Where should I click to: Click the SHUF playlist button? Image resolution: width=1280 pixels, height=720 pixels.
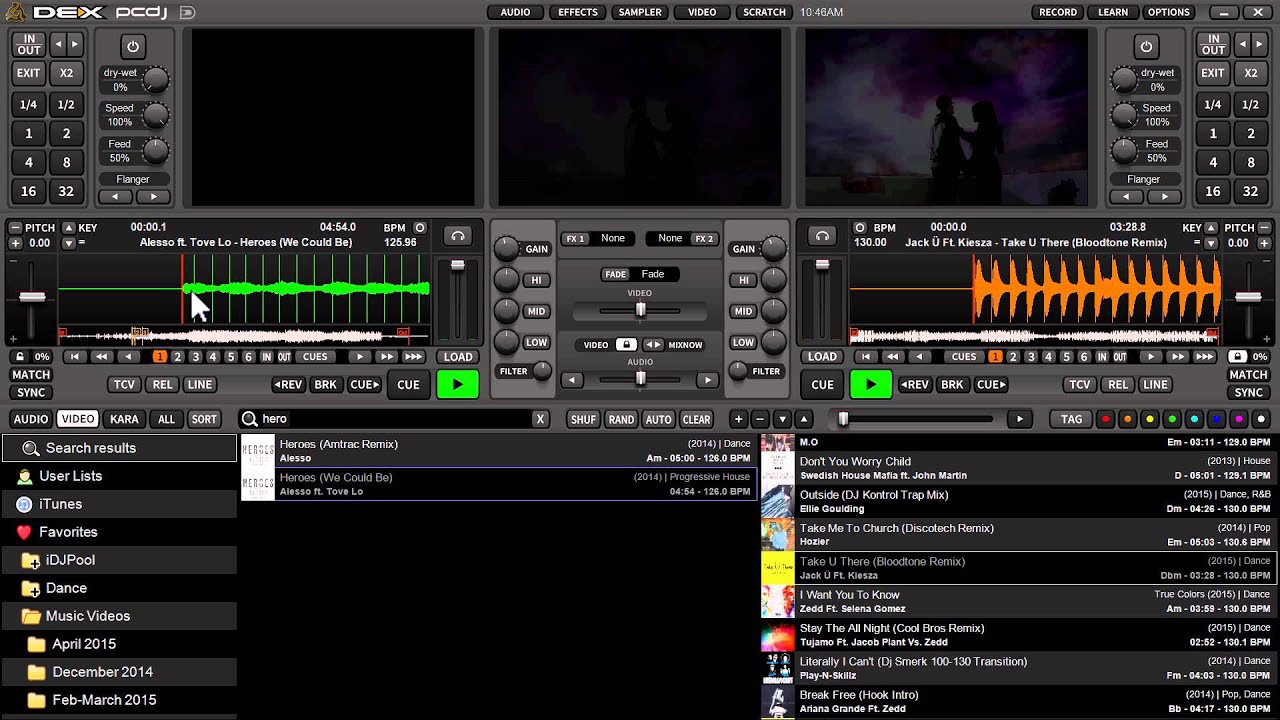coord(583,419)
